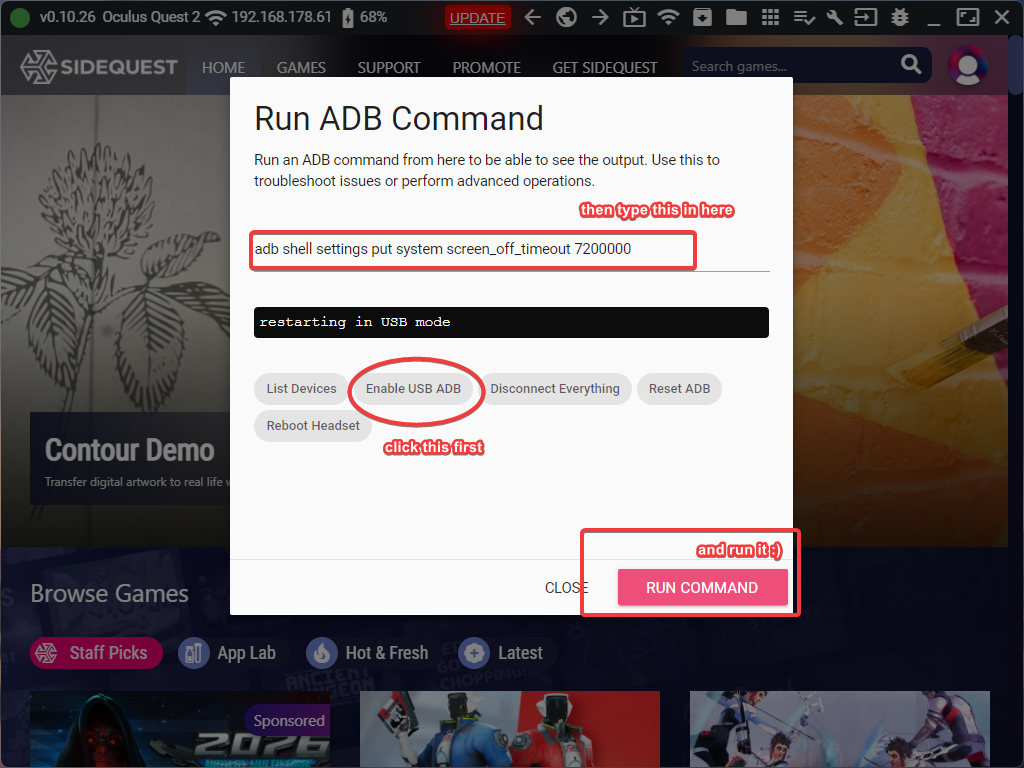Screen dimensions: 1024x768
Task: Open the bug debug icon
Action: pos(900,17)
